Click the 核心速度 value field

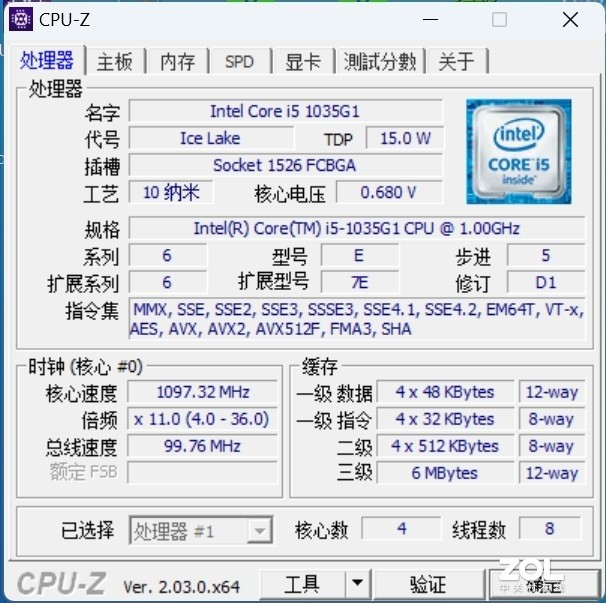coord(203,392)
